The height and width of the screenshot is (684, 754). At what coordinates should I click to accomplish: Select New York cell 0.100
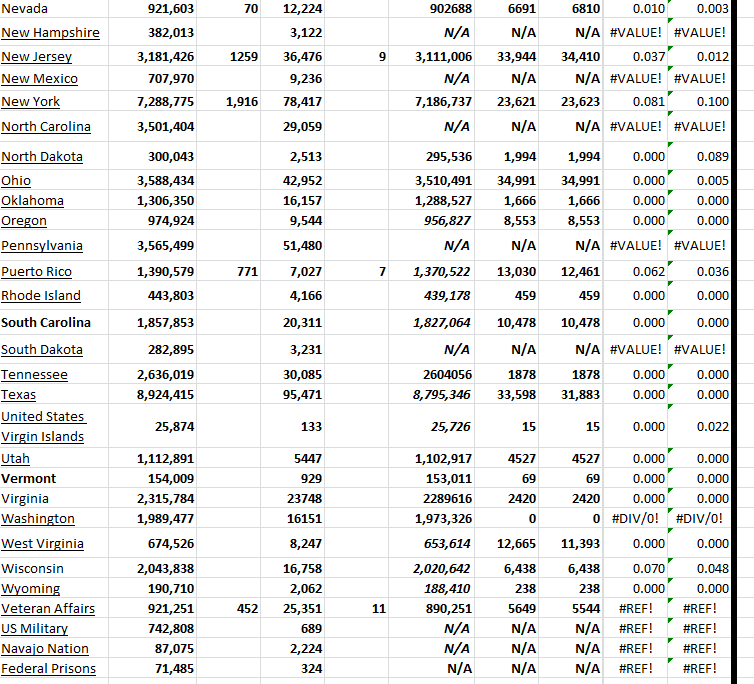[x=700, y=102]
